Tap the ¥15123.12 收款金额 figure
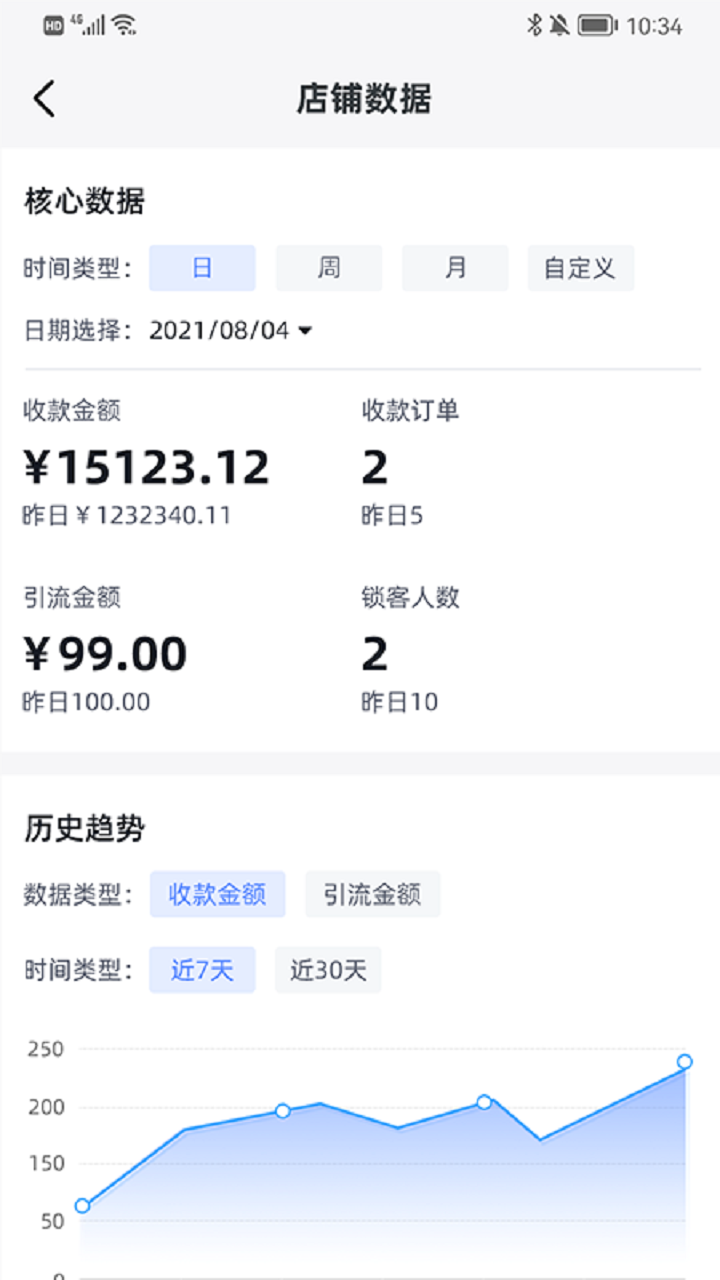Image resolution: width=720 pixels, height=1280 pixels. pyautogui.click(x=147, y=467)
